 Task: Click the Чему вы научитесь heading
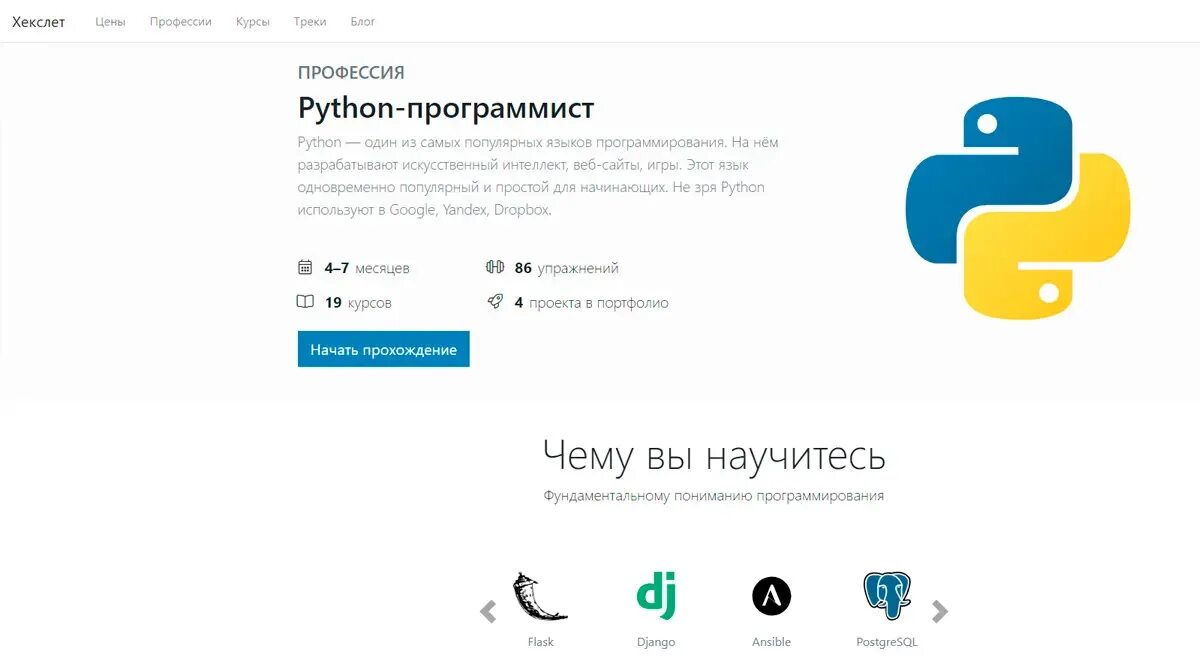tap(714, 455)
